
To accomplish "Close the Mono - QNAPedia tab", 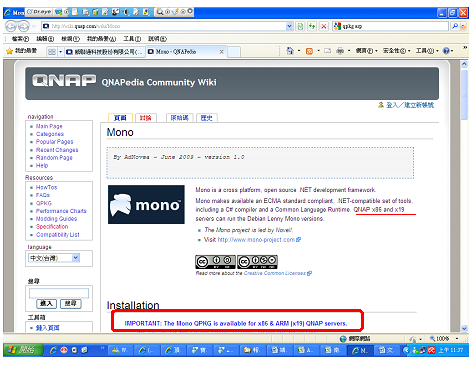I will 221,52.
